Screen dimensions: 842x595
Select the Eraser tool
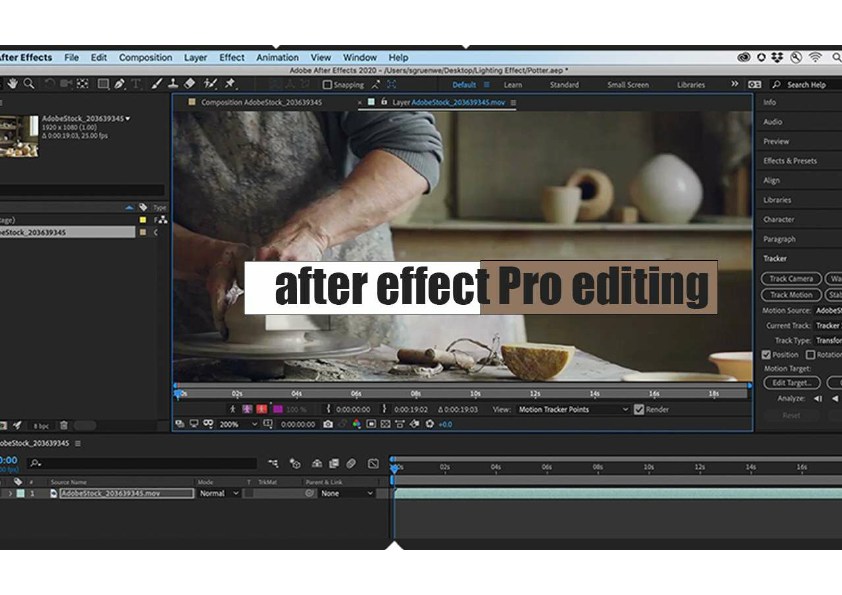pos(190,84)
